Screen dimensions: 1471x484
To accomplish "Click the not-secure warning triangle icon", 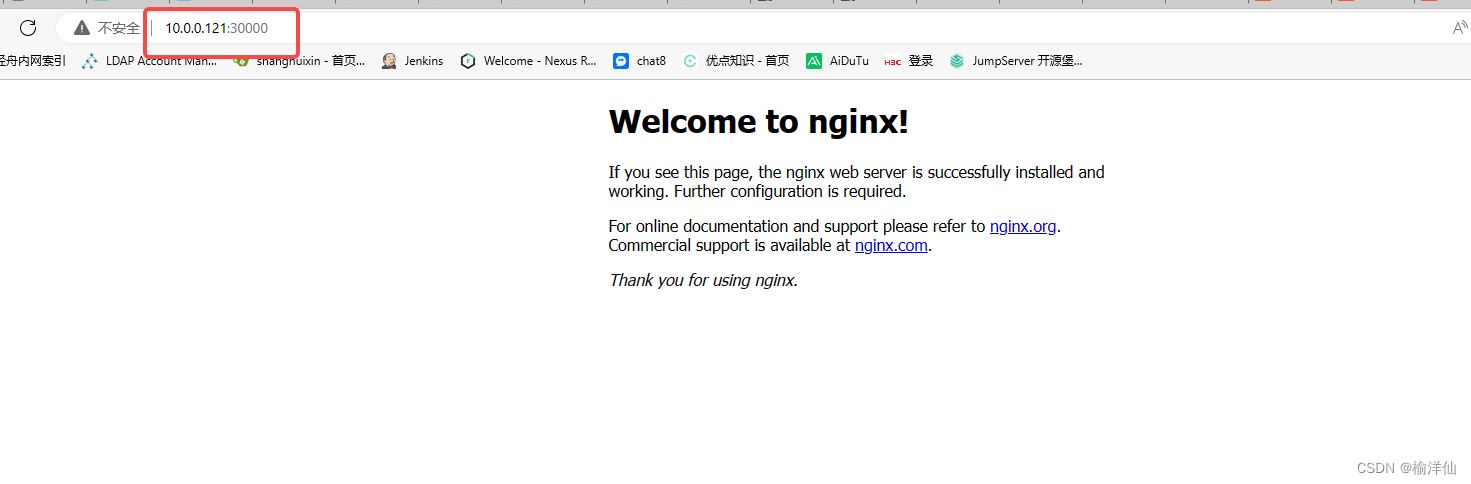I will pyautogui.click(x=82, y=28).
